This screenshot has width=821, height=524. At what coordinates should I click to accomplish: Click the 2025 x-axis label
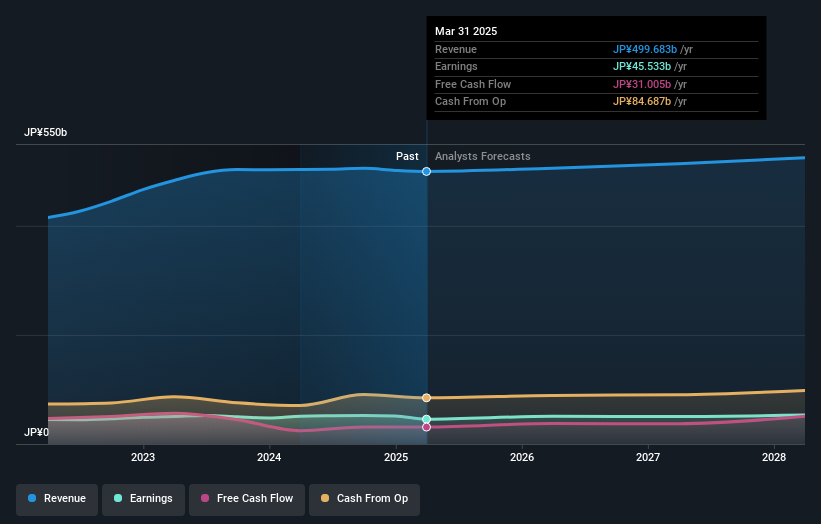point(396,457)
